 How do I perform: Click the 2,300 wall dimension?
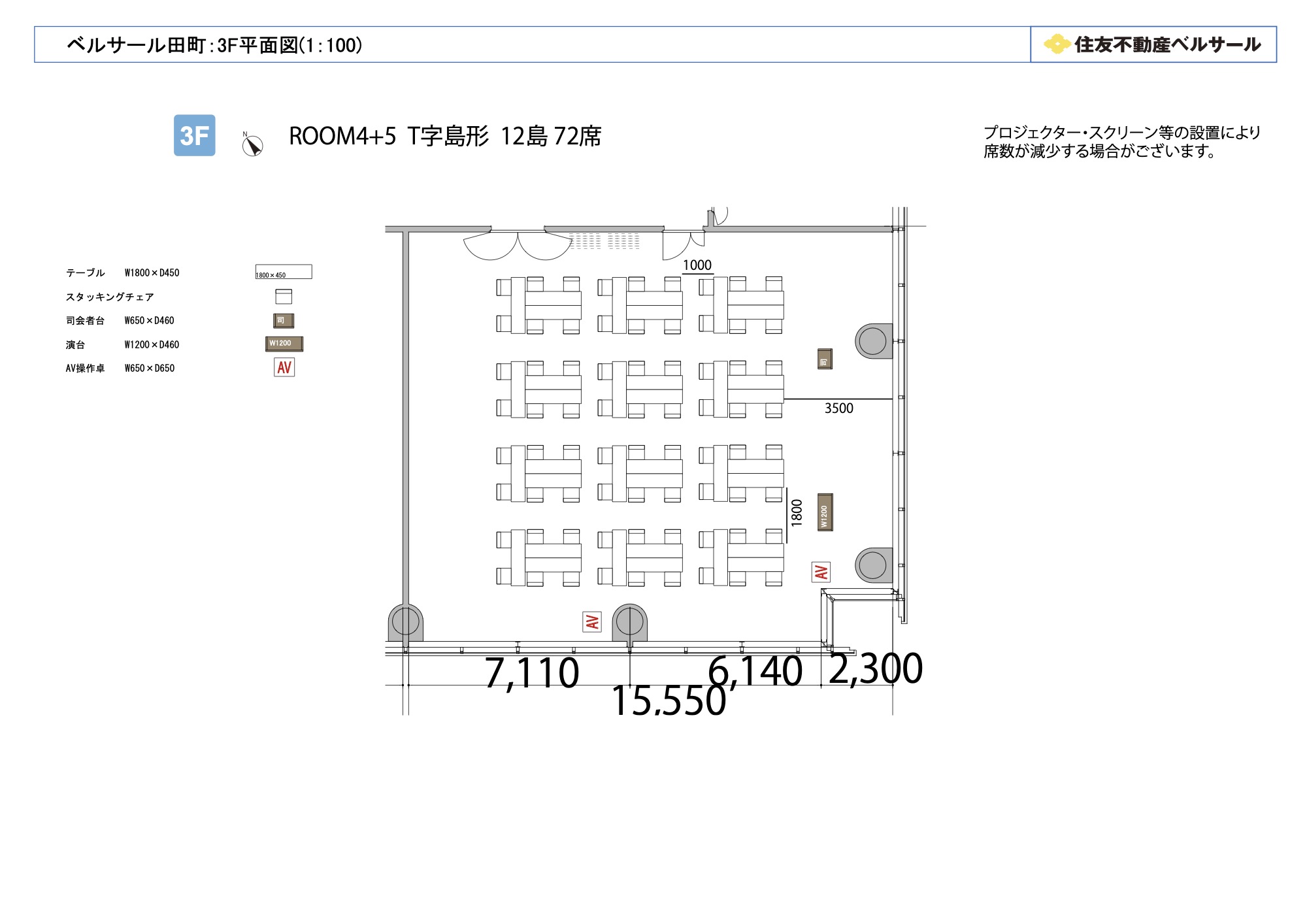(876, 668)
